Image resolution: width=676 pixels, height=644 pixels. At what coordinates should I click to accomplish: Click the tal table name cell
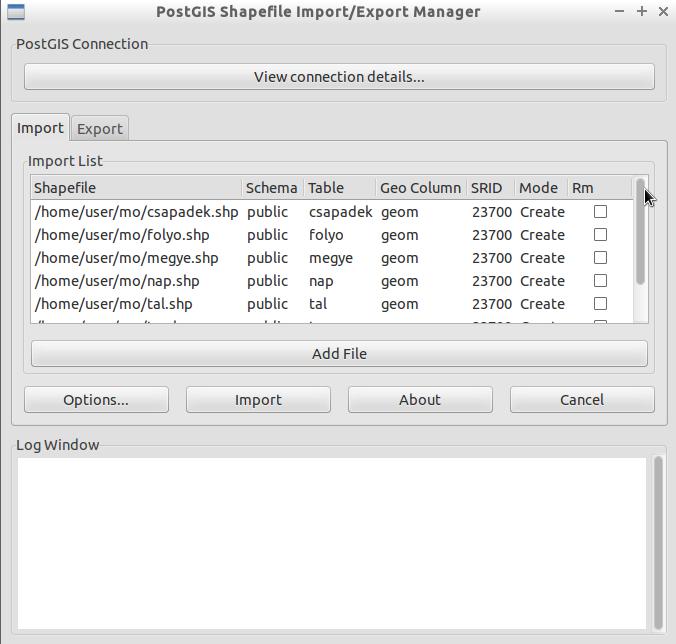318,303
